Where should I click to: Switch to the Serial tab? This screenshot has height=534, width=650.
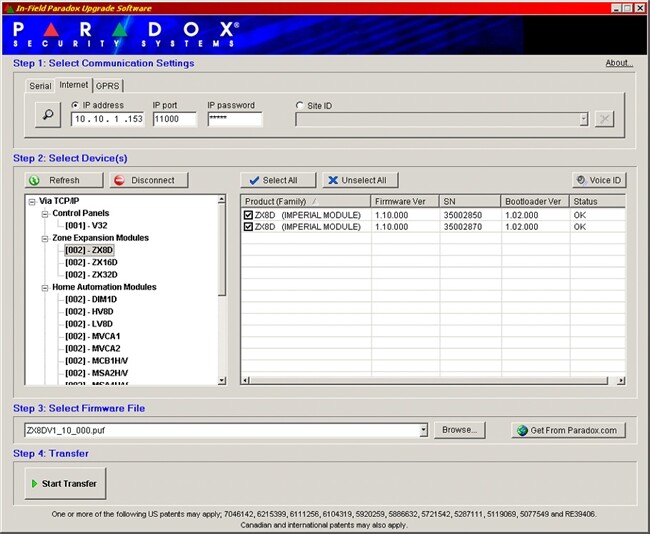(x=40, y=86)
